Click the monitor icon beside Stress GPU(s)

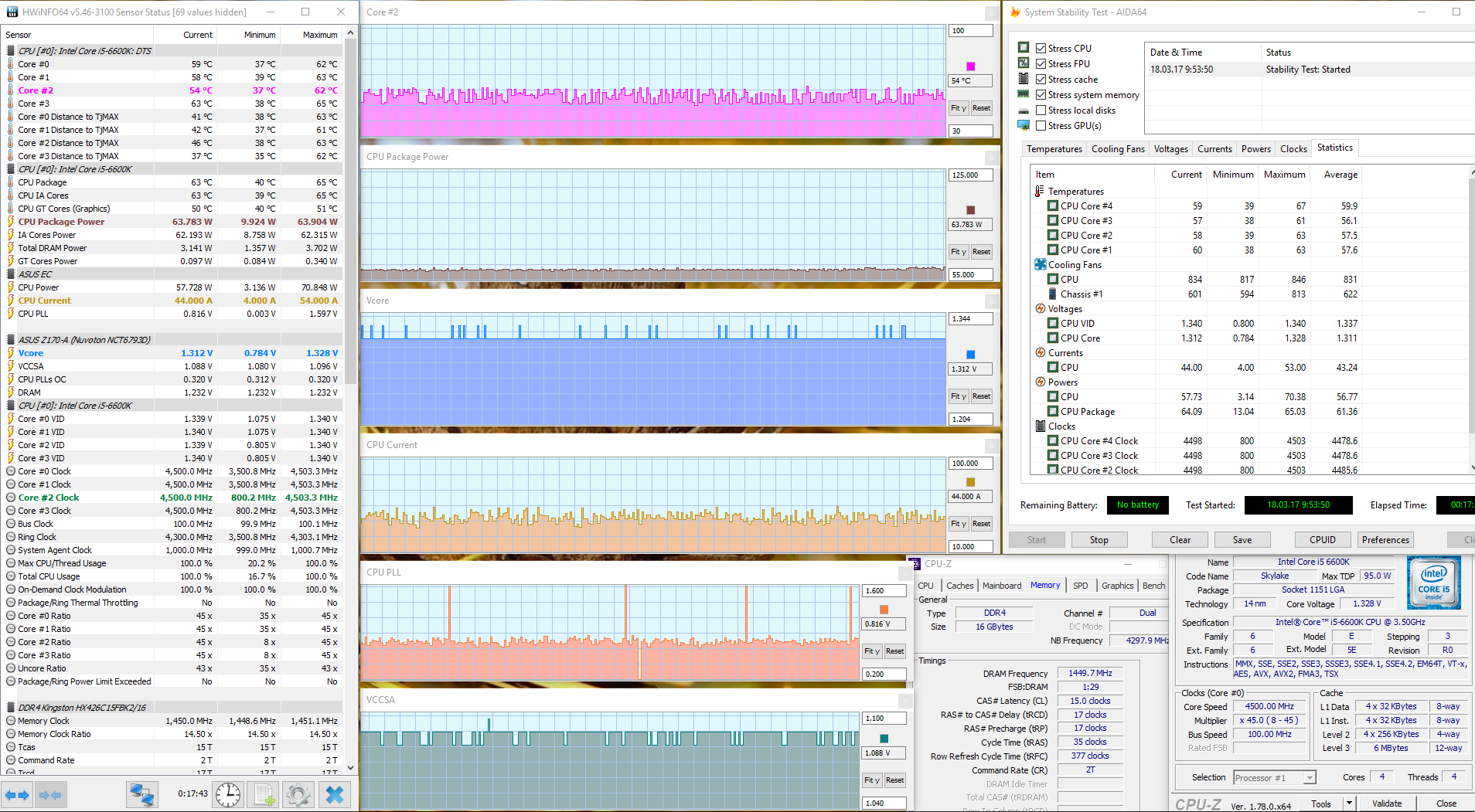click(x=1024, y=125)
